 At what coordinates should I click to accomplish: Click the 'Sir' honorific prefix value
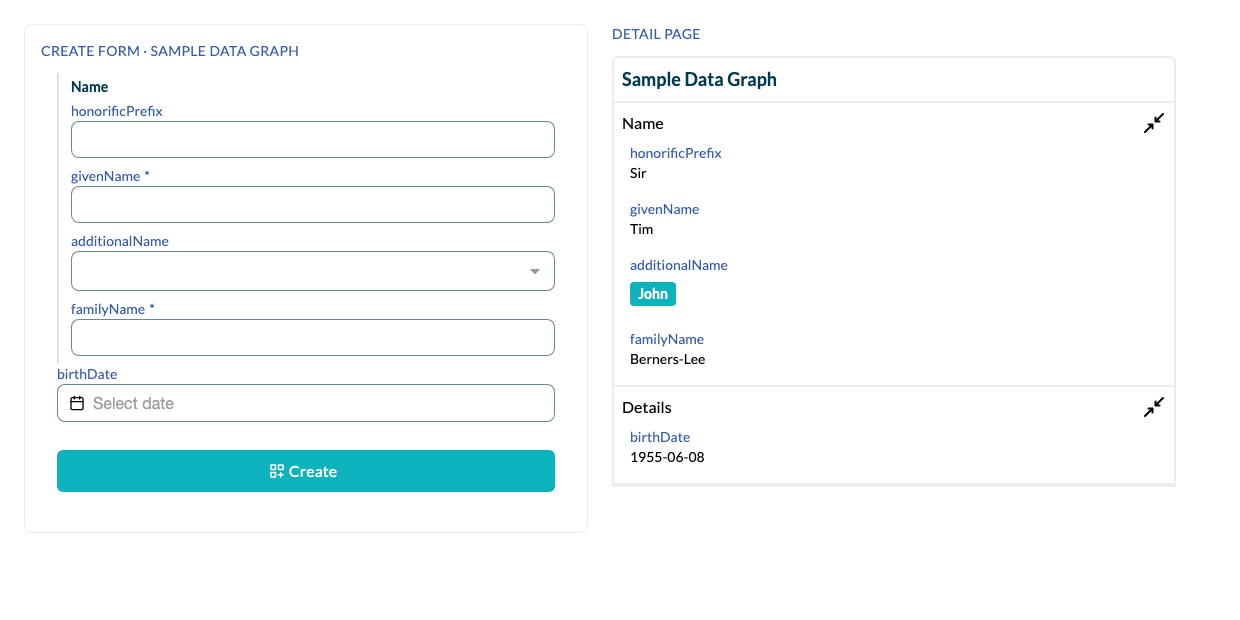point(638,173)
